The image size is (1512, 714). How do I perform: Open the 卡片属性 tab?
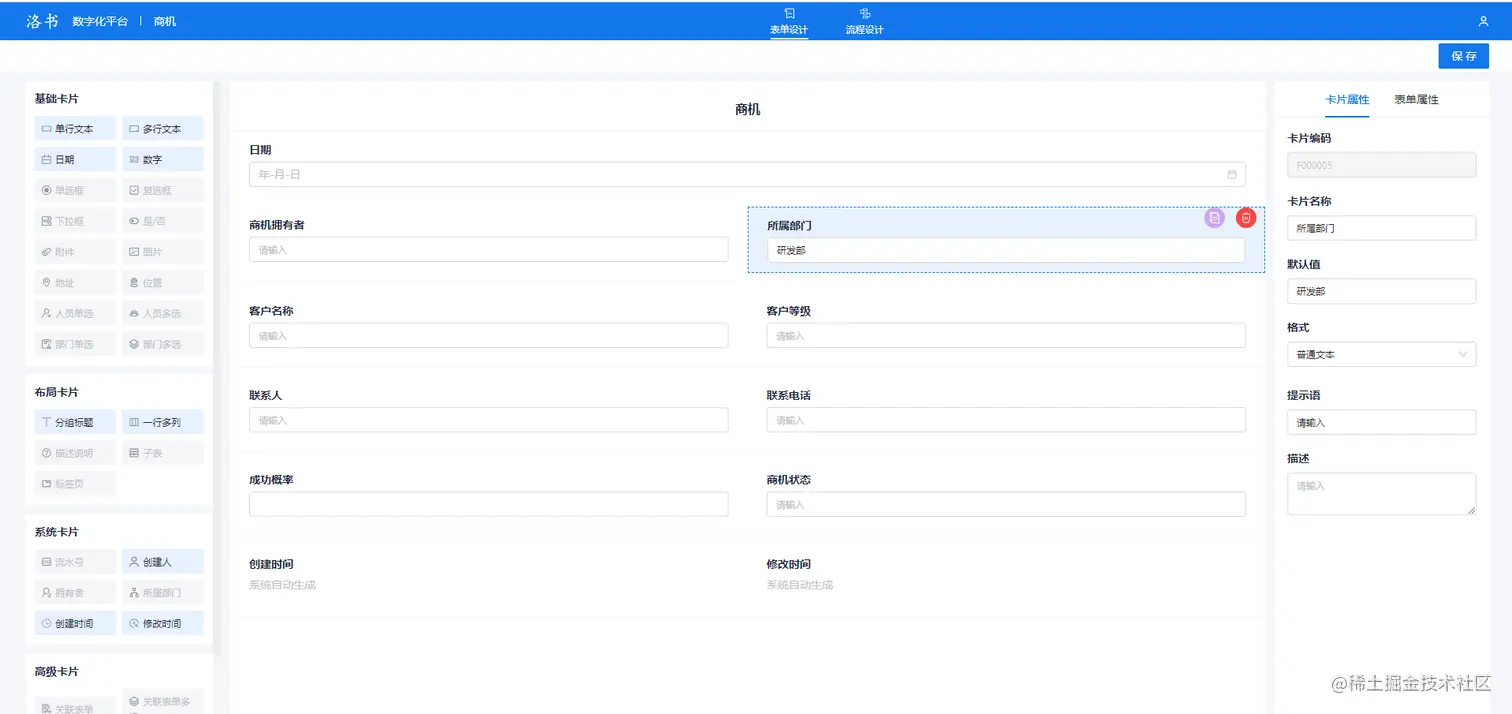click(1347, 100)
